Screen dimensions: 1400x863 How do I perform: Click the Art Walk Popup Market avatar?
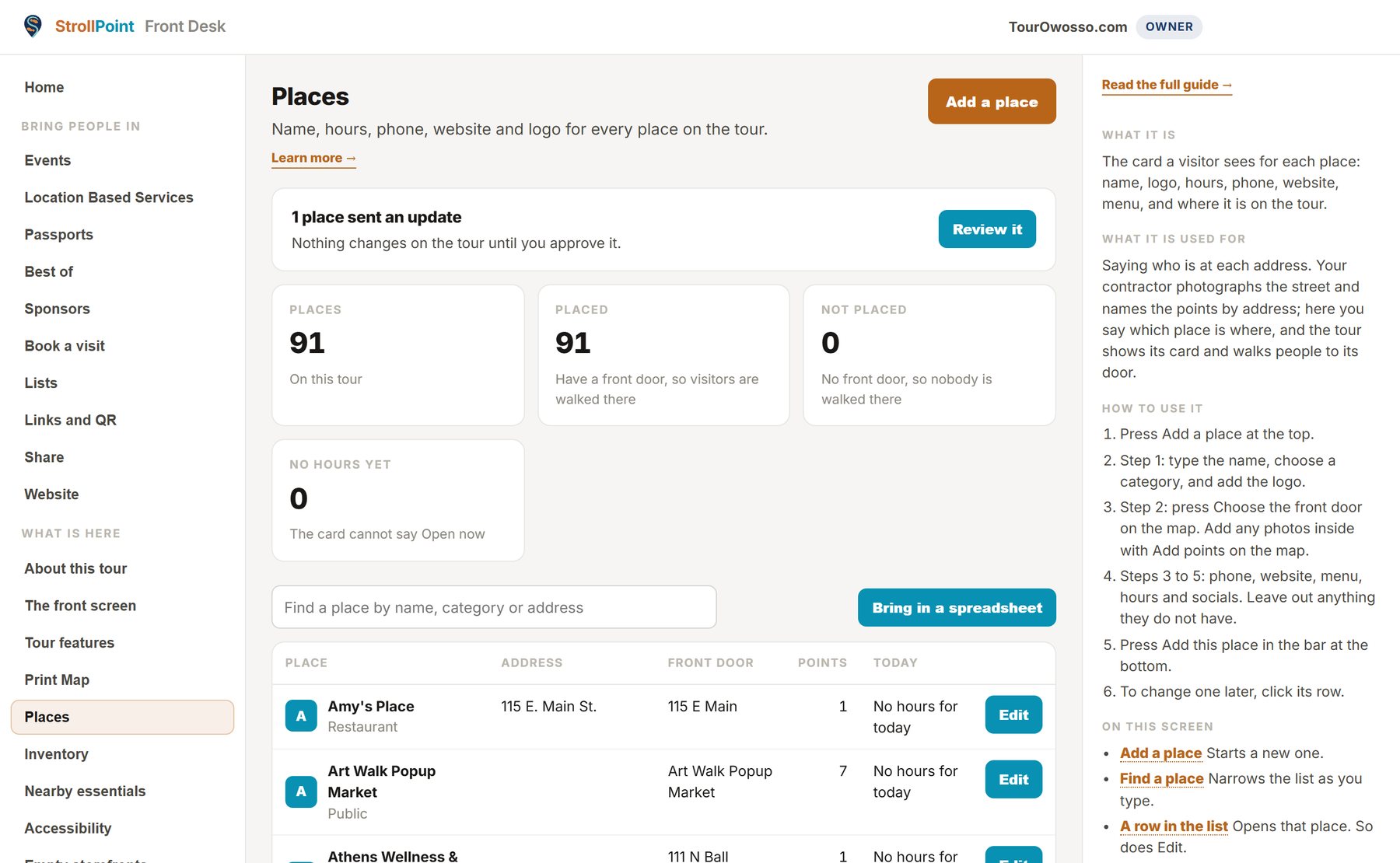pos(301,791)
